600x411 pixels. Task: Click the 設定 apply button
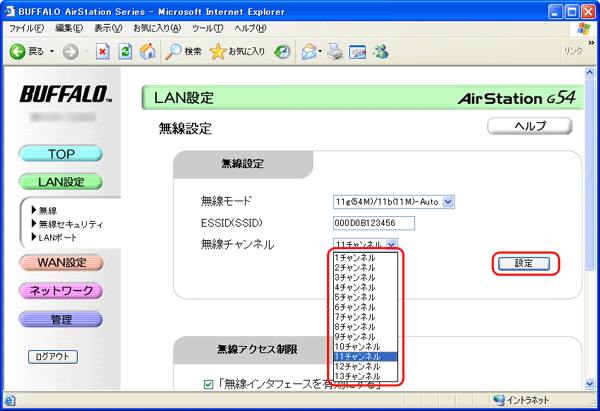pyautogui.click(x=524, y=263)
